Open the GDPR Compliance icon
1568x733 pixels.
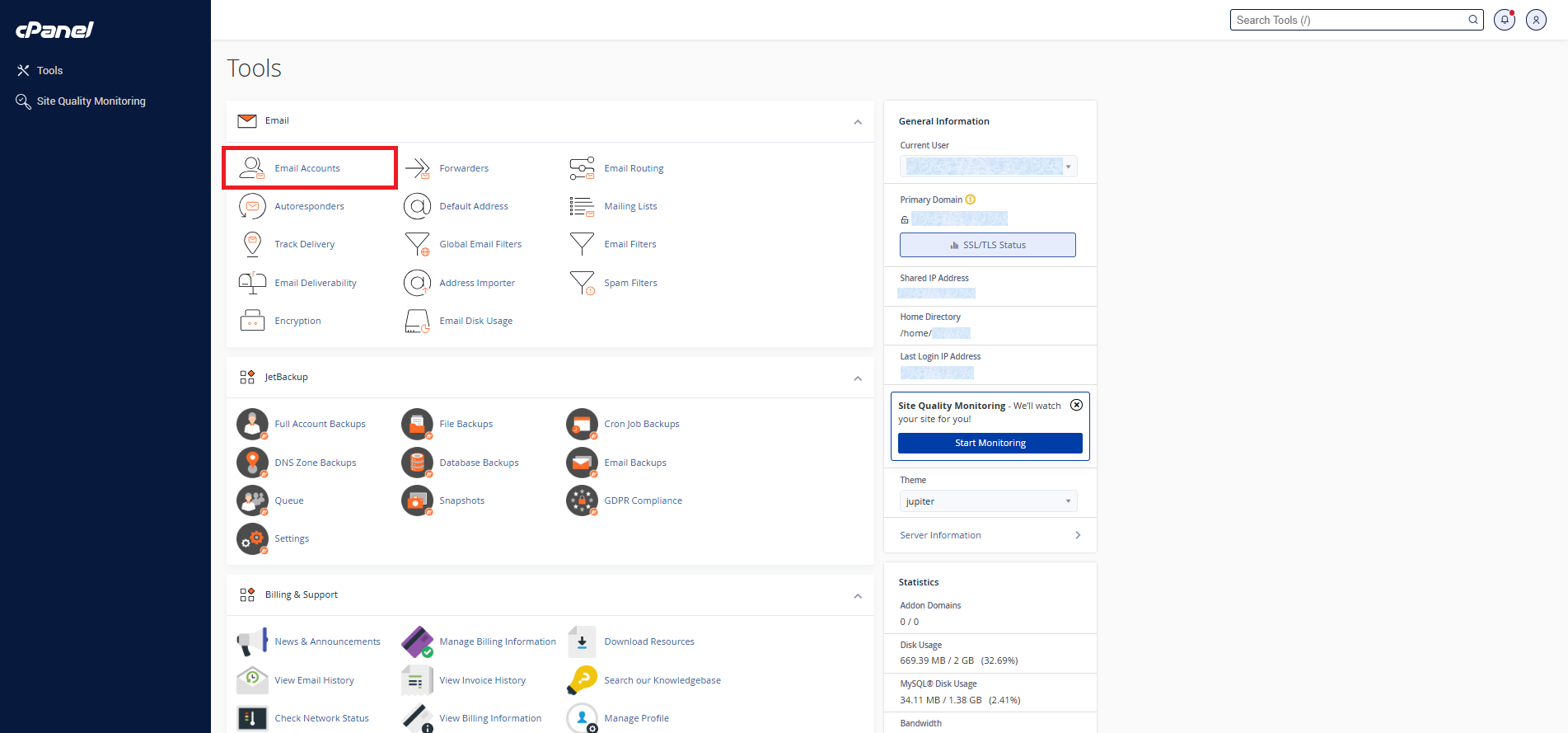click(582, 500)
